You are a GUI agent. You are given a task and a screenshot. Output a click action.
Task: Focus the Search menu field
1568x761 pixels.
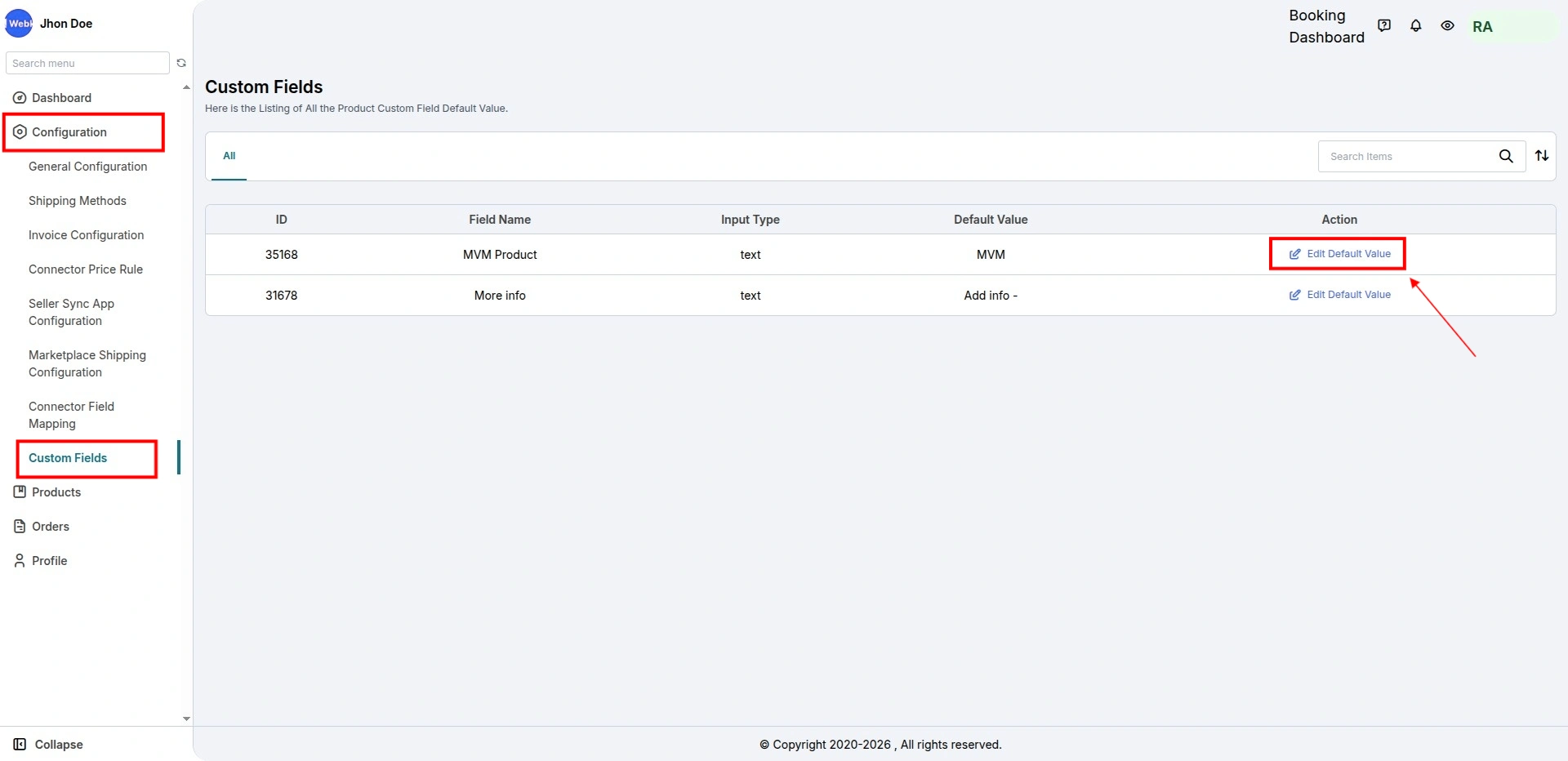(87, 63)
